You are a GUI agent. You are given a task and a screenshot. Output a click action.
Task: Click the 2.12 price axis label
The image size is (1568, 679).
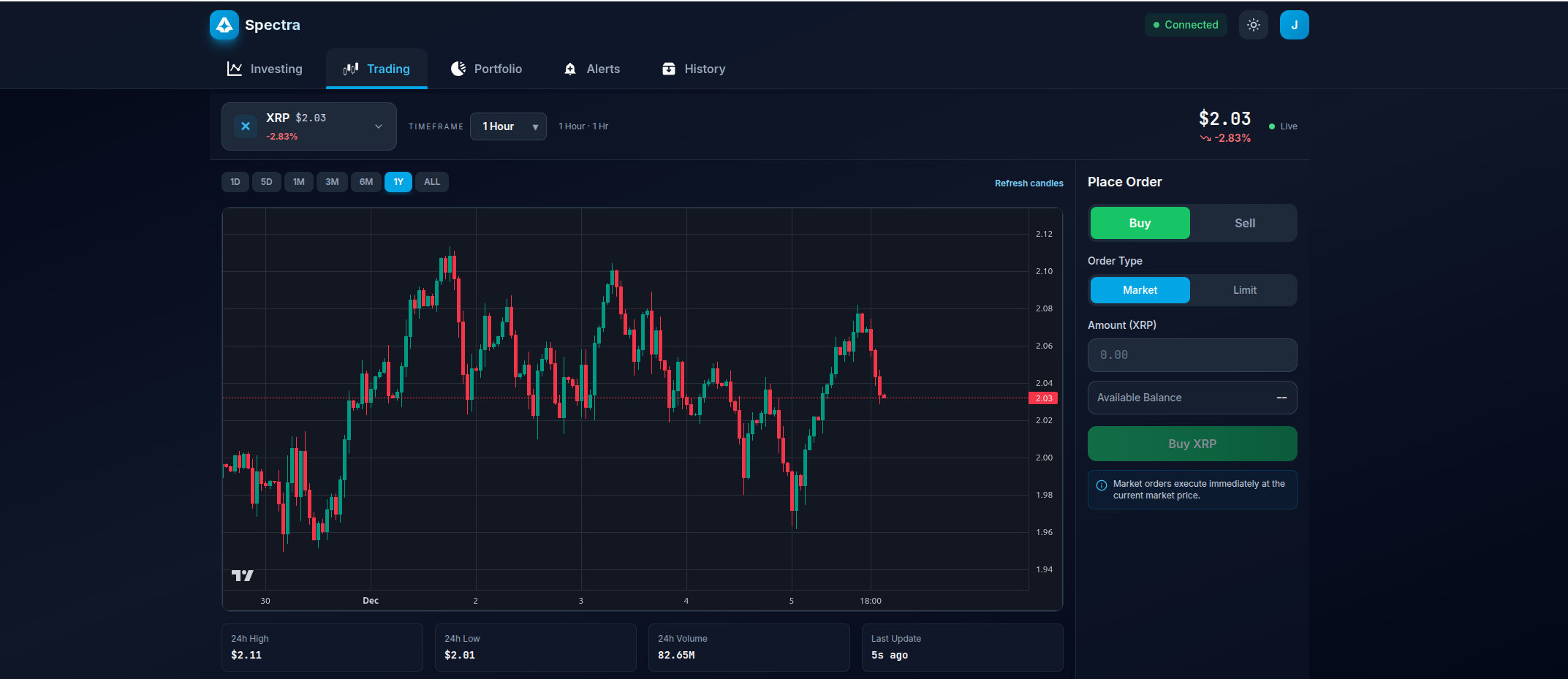(1044, 234)
